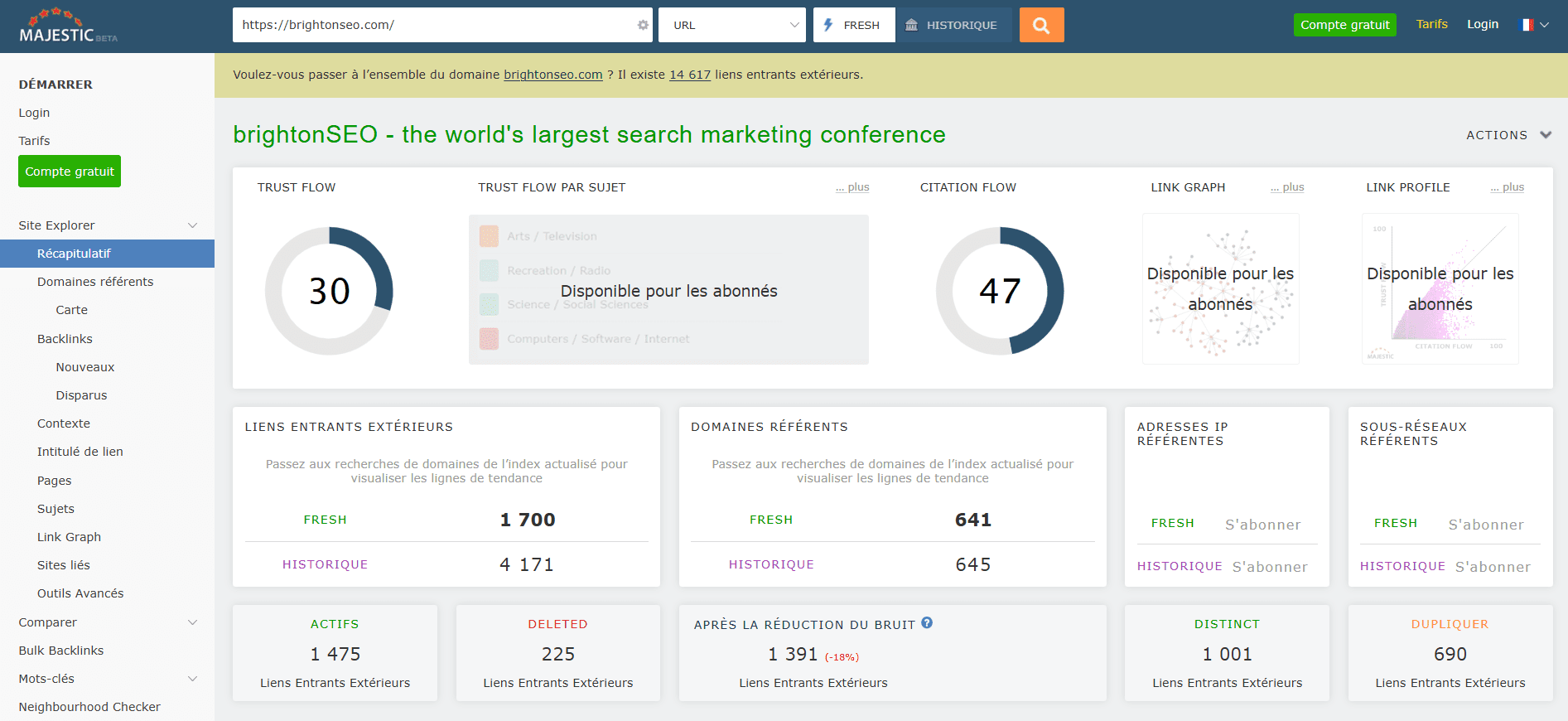Click the green Compte gratuit header button
Image resolution: width=1568 pixels, height=721 pixels.
click(1344, 25)
